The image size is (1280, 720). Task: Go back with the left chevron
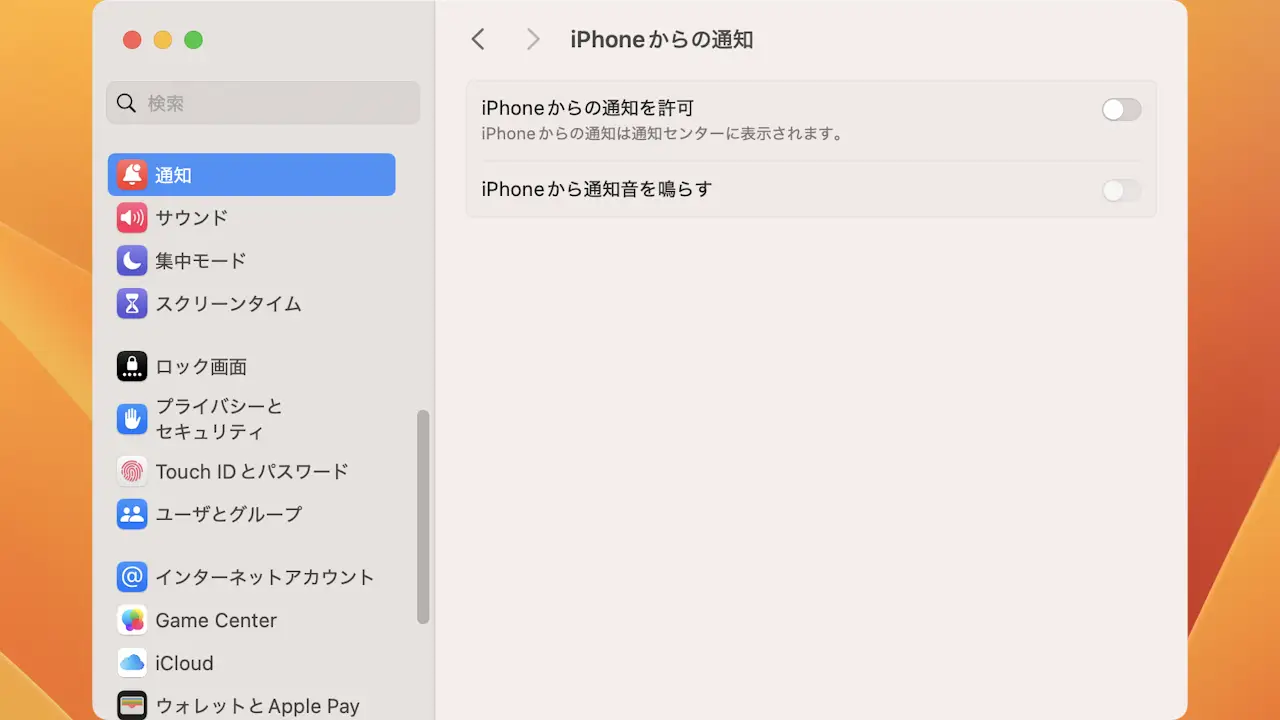tap(478, 39)
